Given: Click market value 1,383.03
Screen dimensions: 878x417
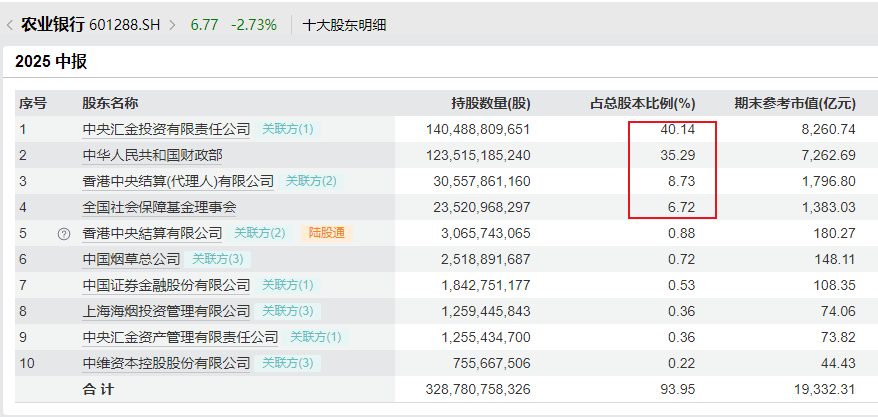Looking at the screenshot, I should point(828,208).
